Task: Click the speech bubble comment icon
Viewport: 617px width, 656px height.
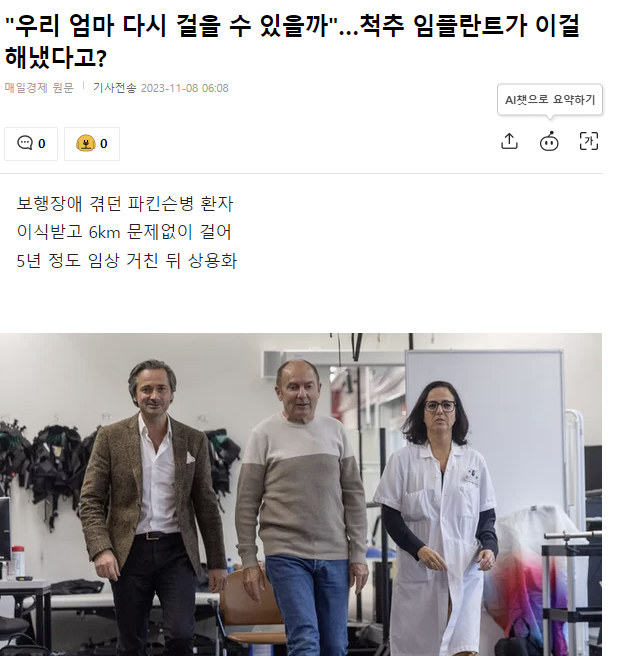Action: pos(25,143)
